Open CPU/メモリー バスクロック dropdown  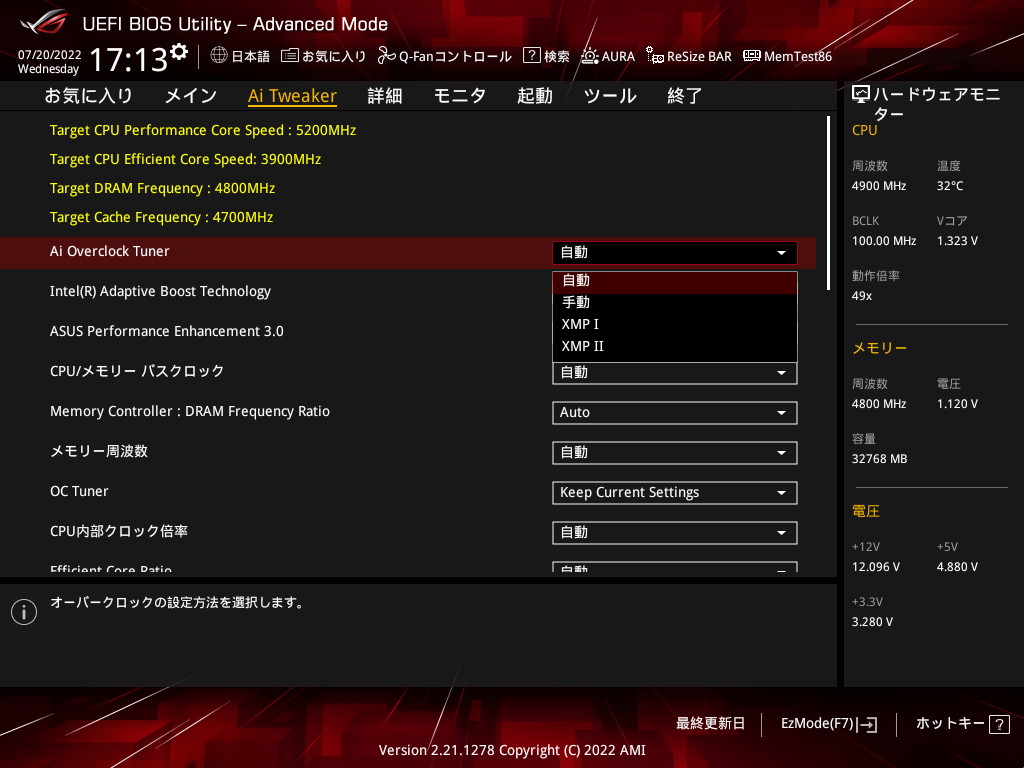675,373
